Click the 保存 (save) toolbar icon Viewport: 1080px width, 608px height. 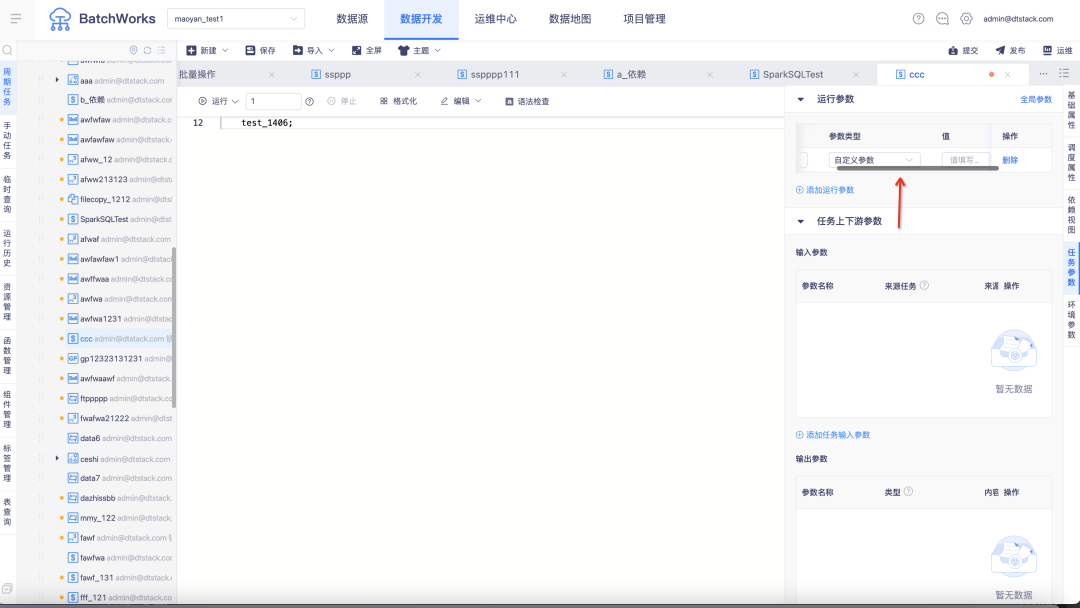pos(250,50)
